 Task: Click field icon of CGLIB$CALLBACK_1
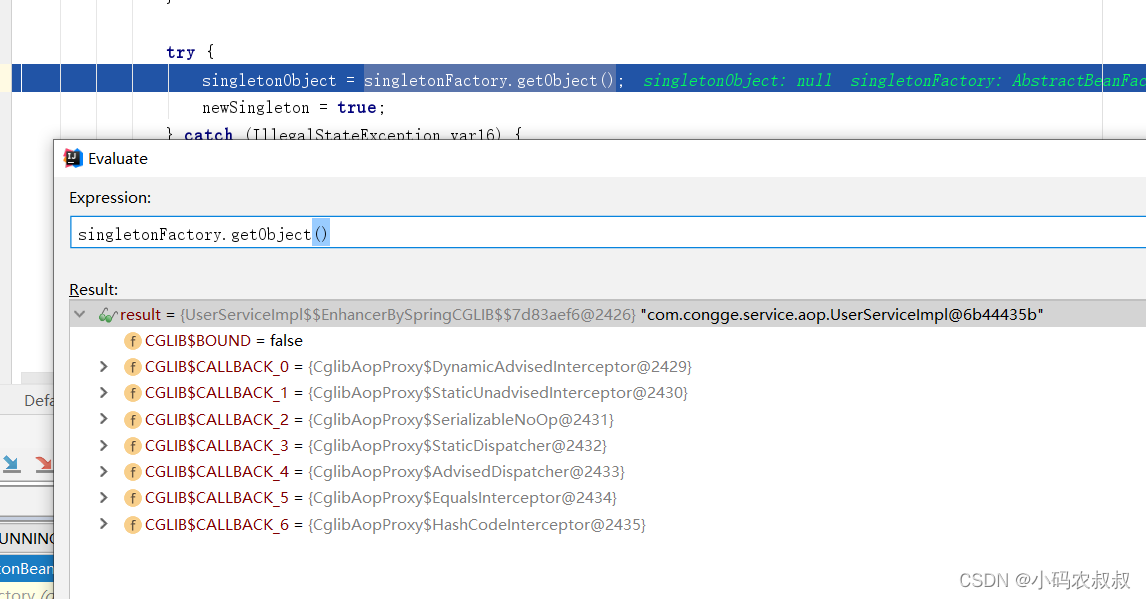(x=132, y=393)
